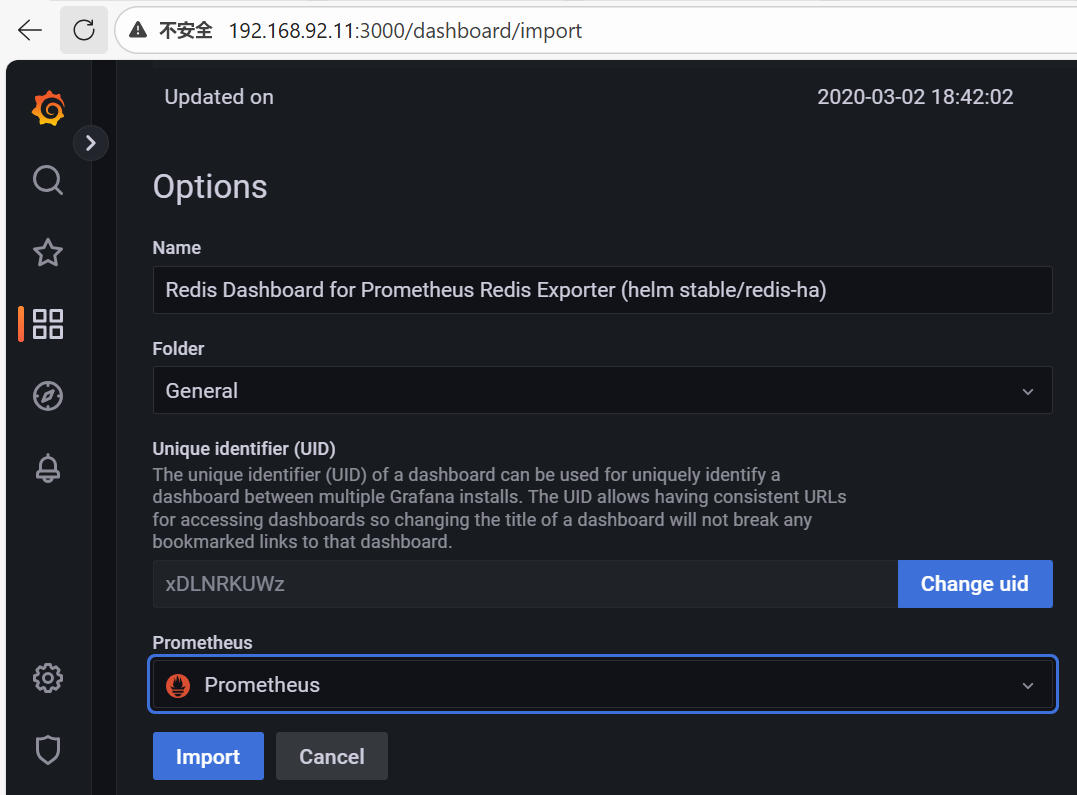This screenshot has width=1077, height=795.
Task: Open Starred dashboards star icon
Action: [x=48, y=252]
